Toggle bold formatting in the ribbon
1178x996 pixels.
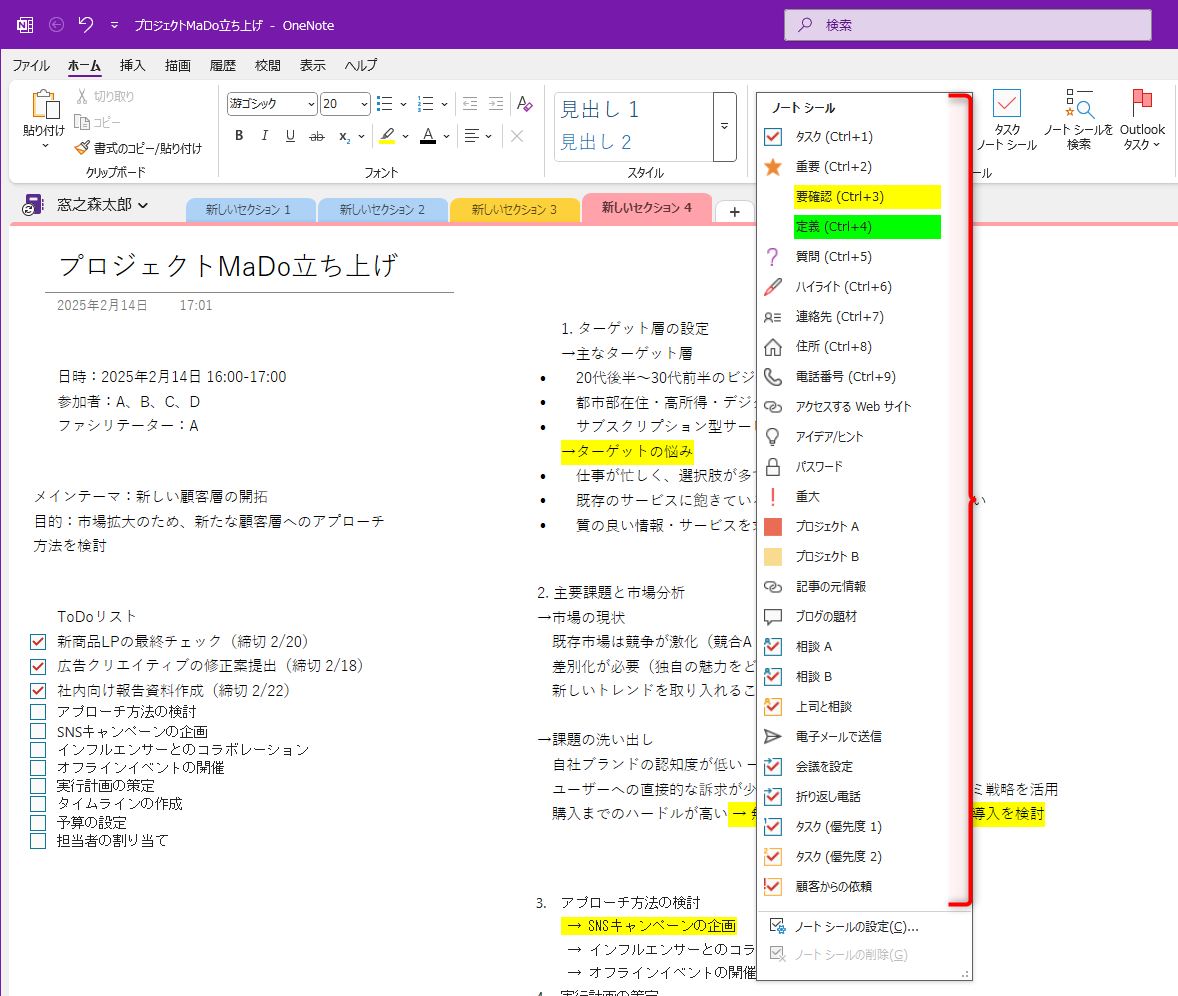click(239, 136)
